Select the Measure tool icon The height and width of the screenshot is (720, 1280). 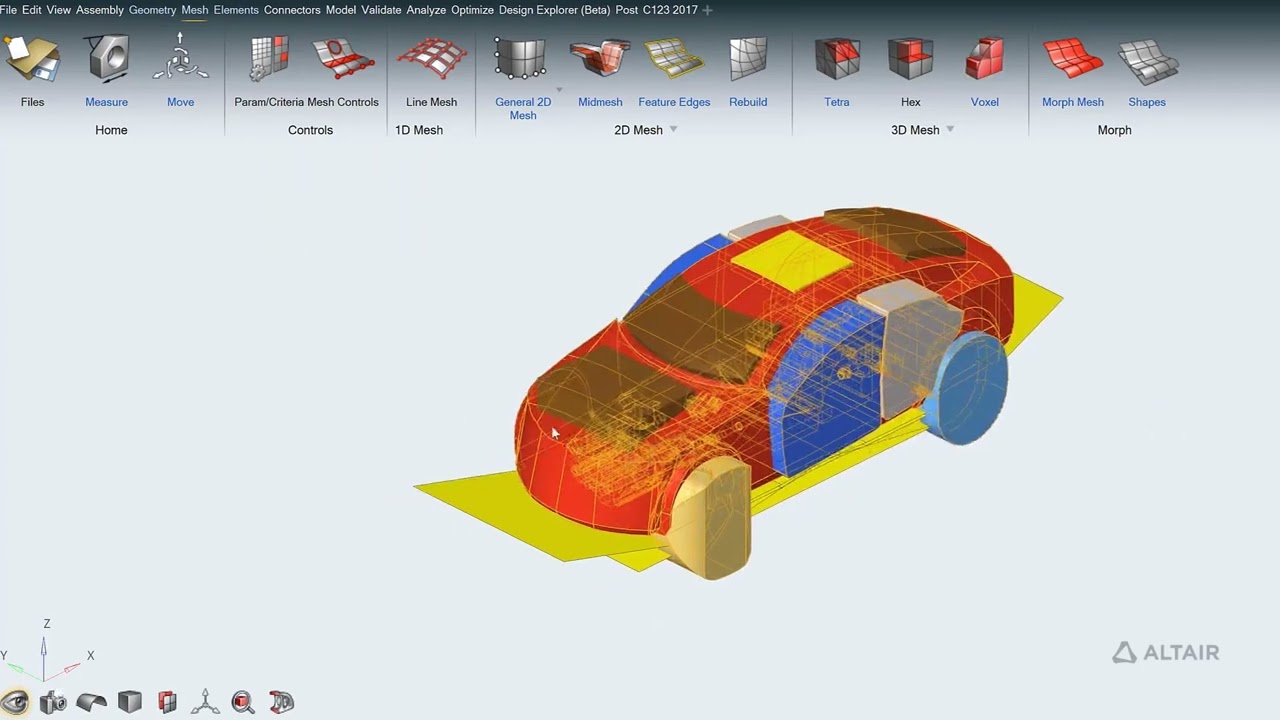point(107,59)
